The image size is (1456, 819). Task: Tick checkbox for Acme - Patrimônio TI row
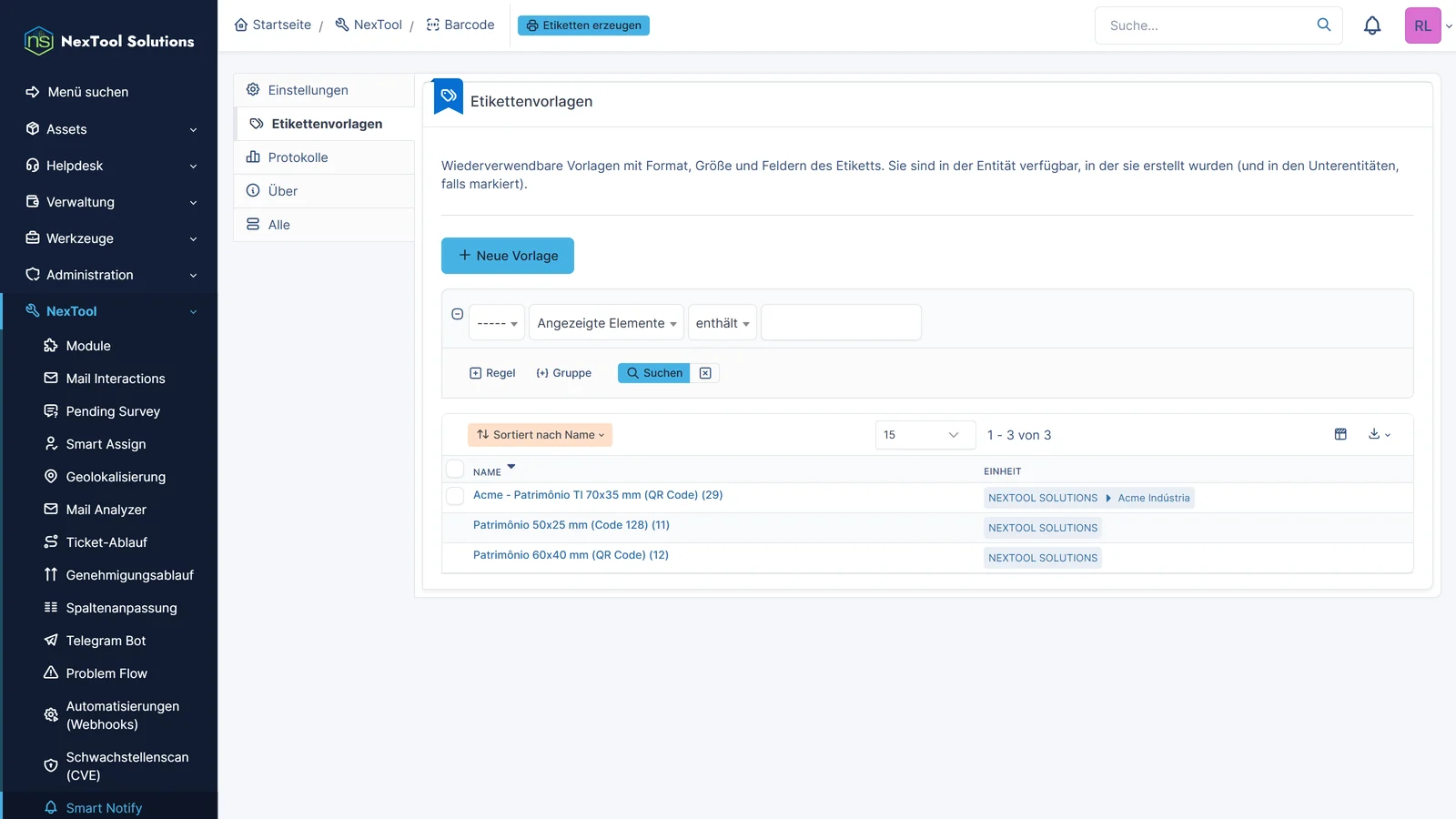tap(455, 496)
